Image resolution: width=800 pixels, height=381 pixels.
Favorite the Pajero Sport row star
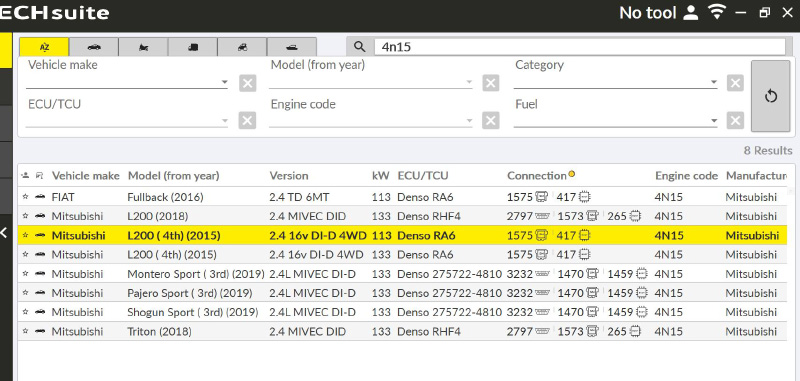click(25, 293)
